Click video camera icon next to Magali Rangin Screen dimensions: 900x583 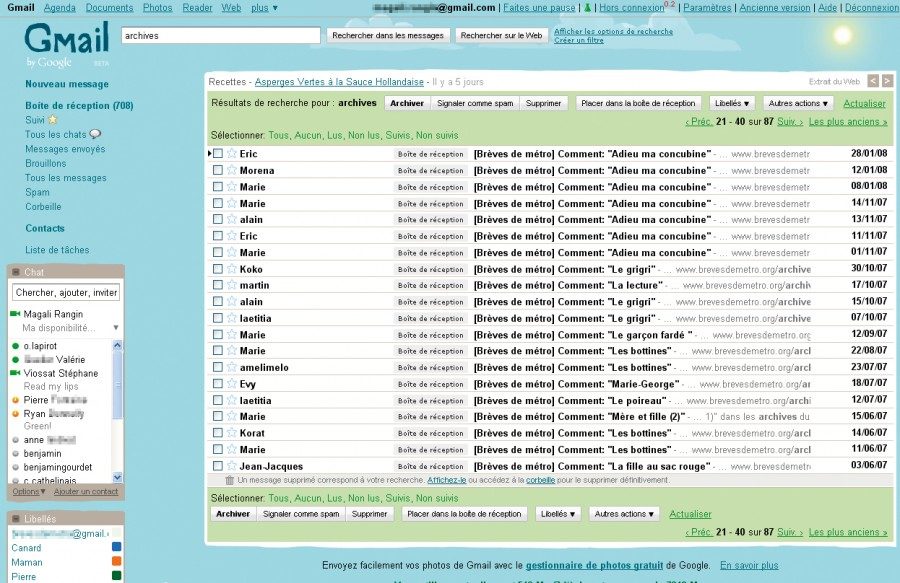[15, 314]
